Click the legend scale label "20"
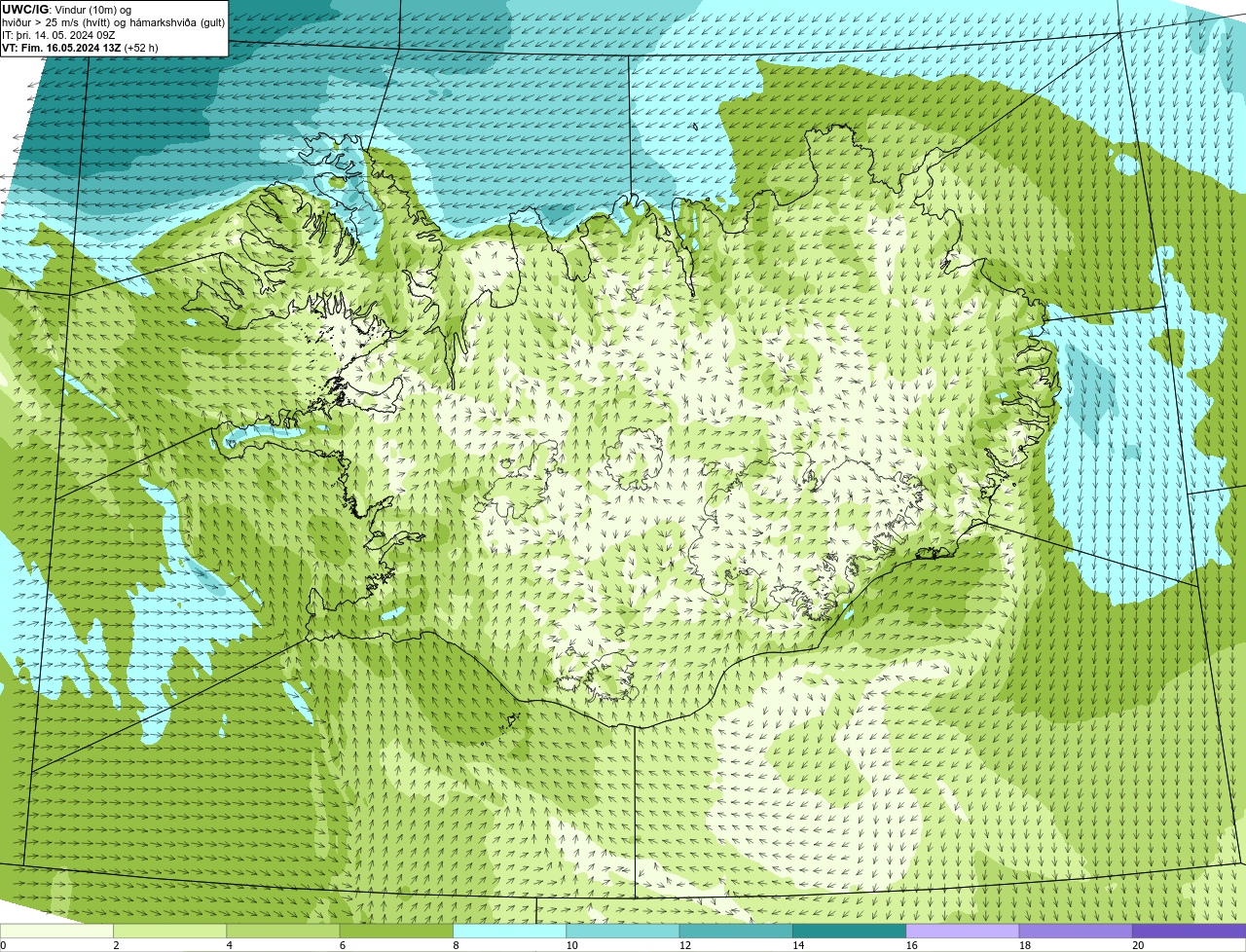The image size is (1246, 952). pos(1138,945)
